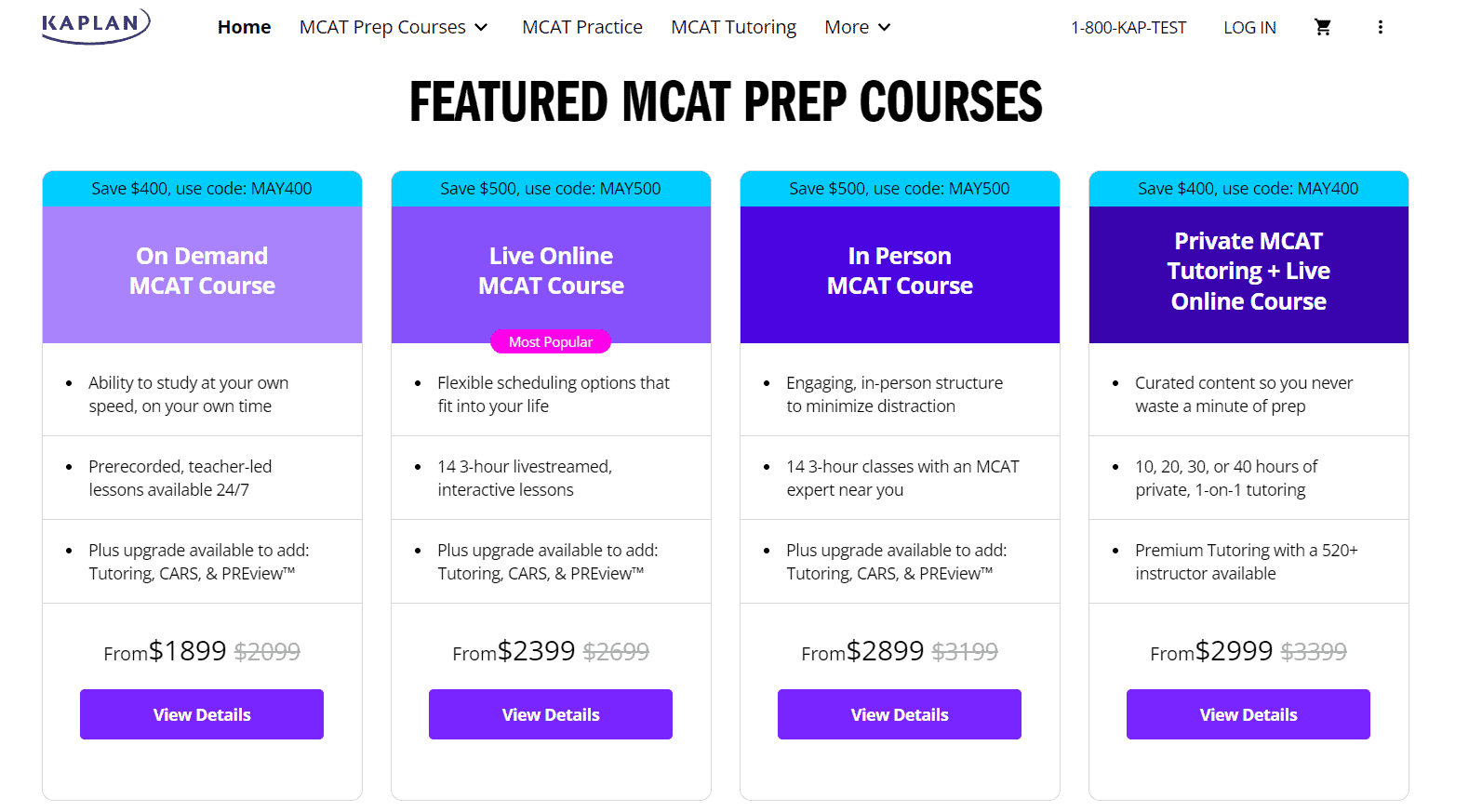Viewport: 1482px width, 812px height.
Task: View Details for Private MCAT Tutoring course
Action: pyautogui.click(x=1248, y=714)
